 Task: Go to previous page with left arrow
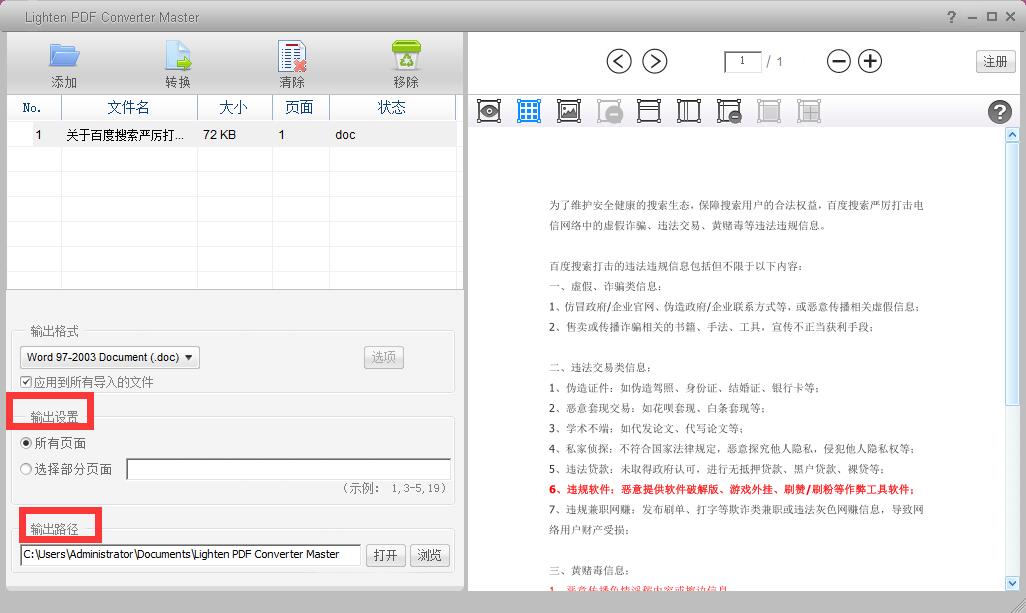point(618,61)
